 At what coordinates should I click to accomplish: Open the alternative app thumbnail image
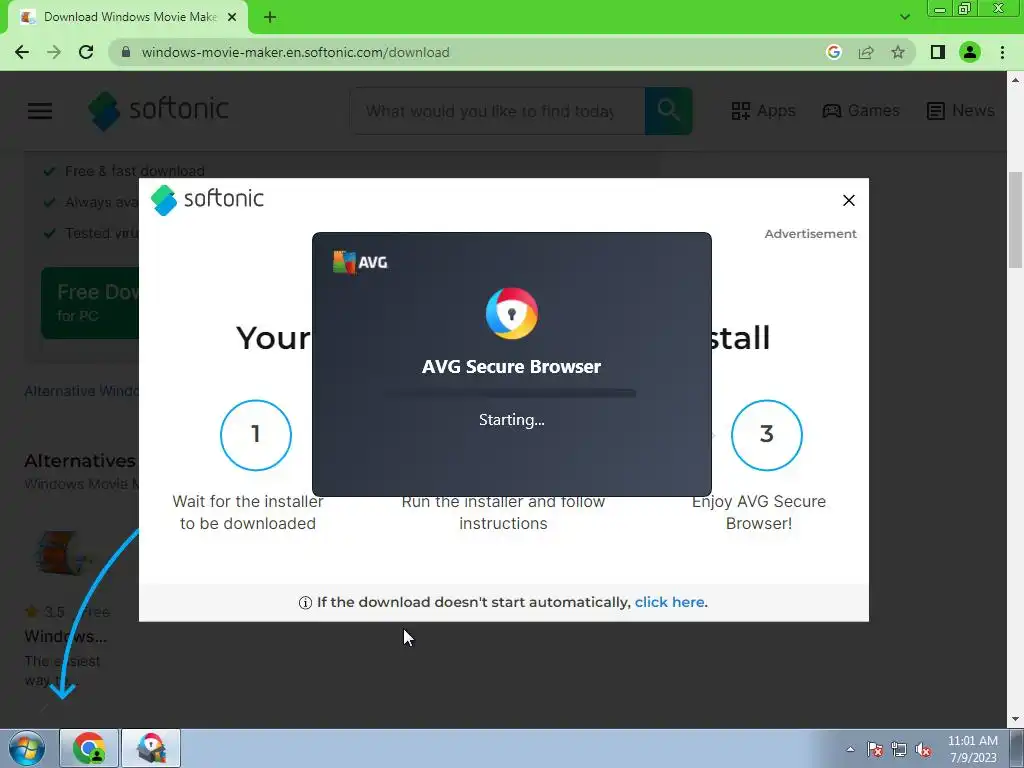[60, 554]
